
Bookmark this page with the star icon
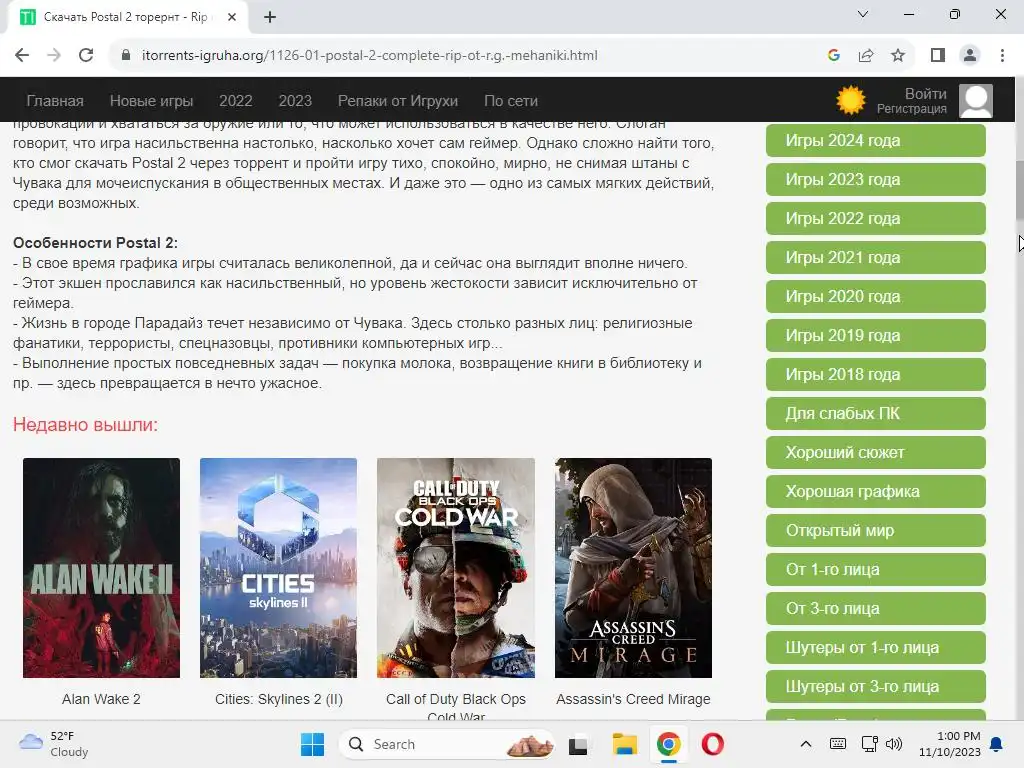(x=898, y=56)
